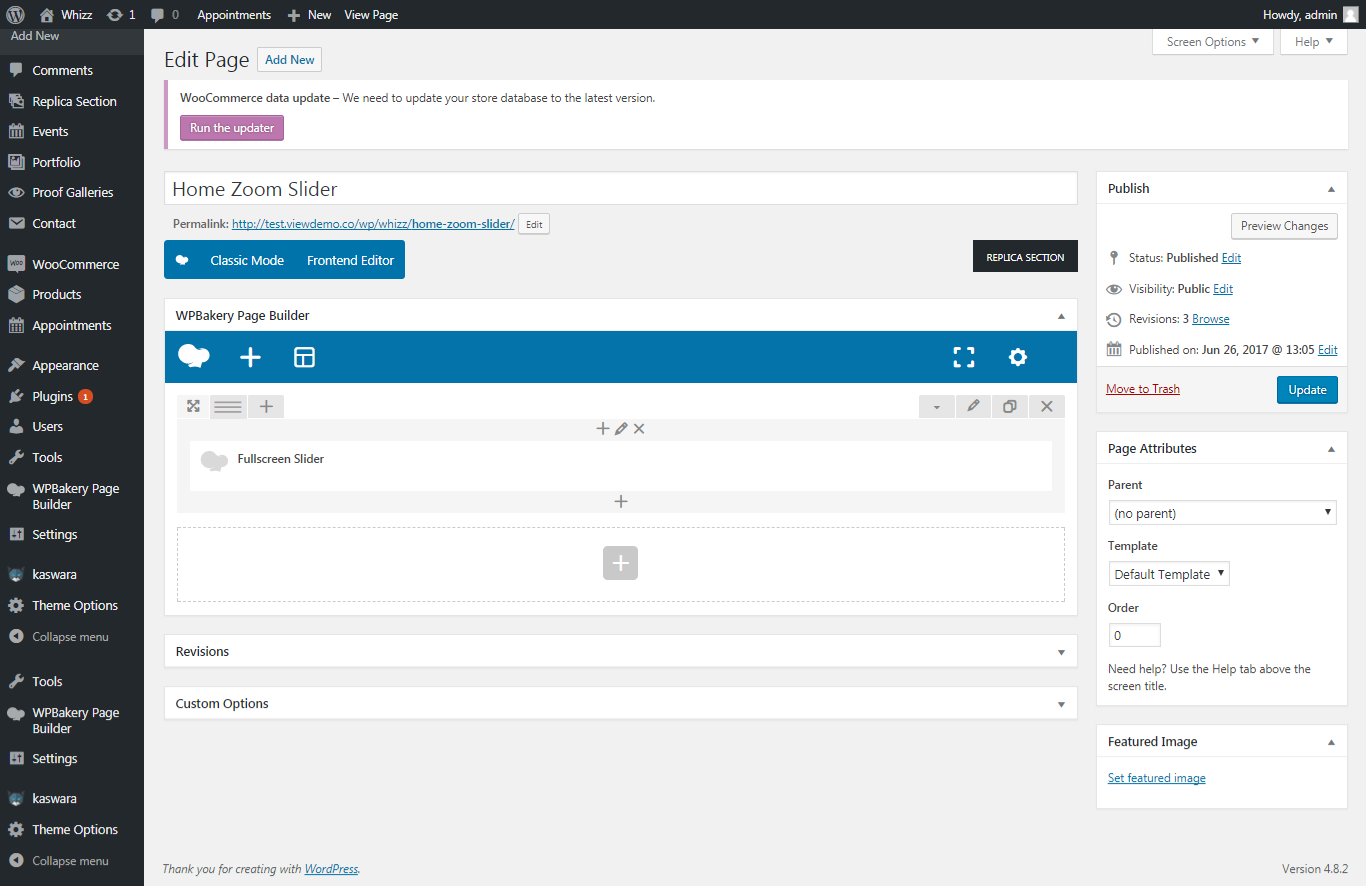Change the row column layout
Viewport: 1366px width, 886px height.
coord(228,406)
